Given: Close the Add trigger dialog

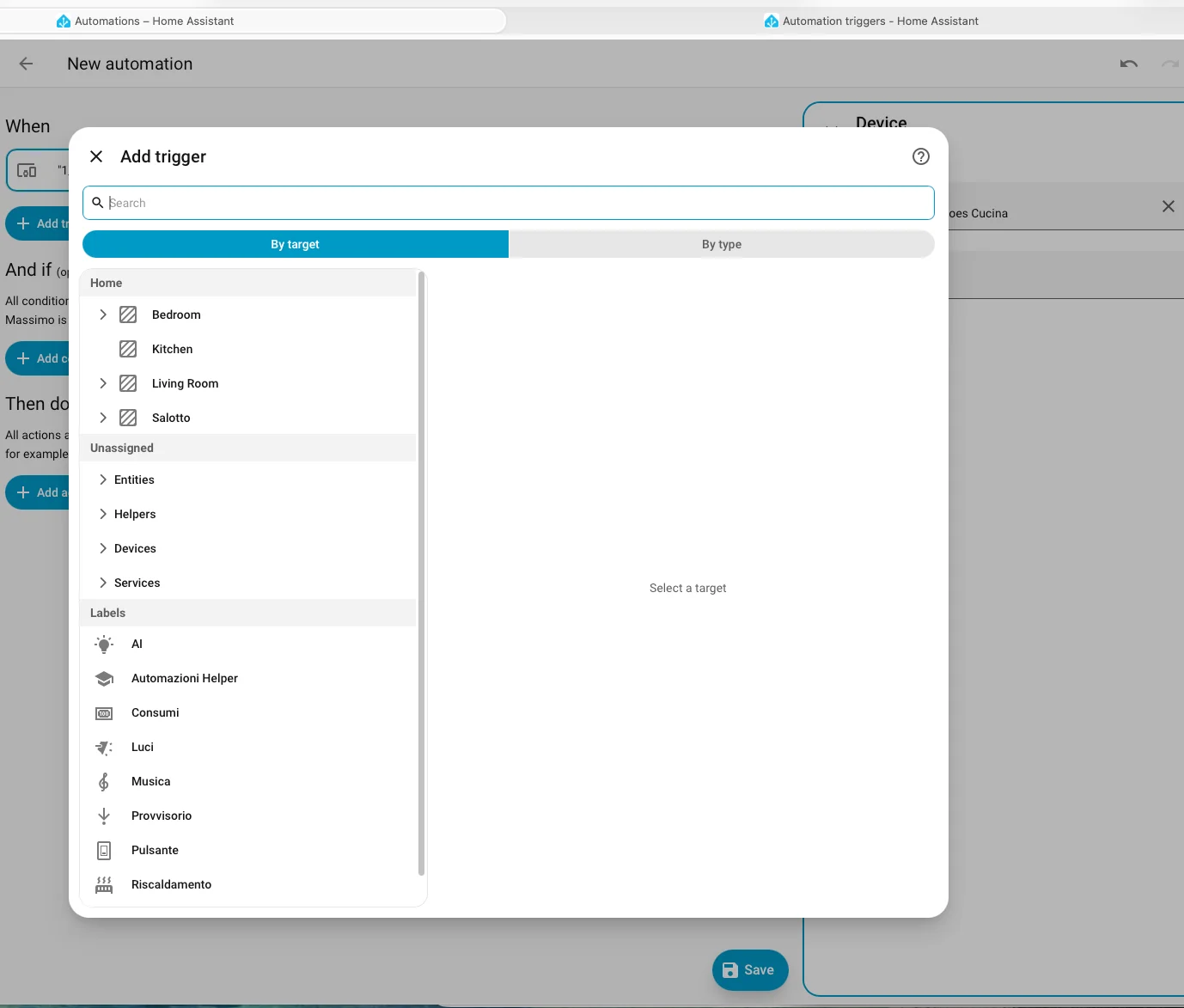Looking at the screenshot, I should tap(96, 156).
